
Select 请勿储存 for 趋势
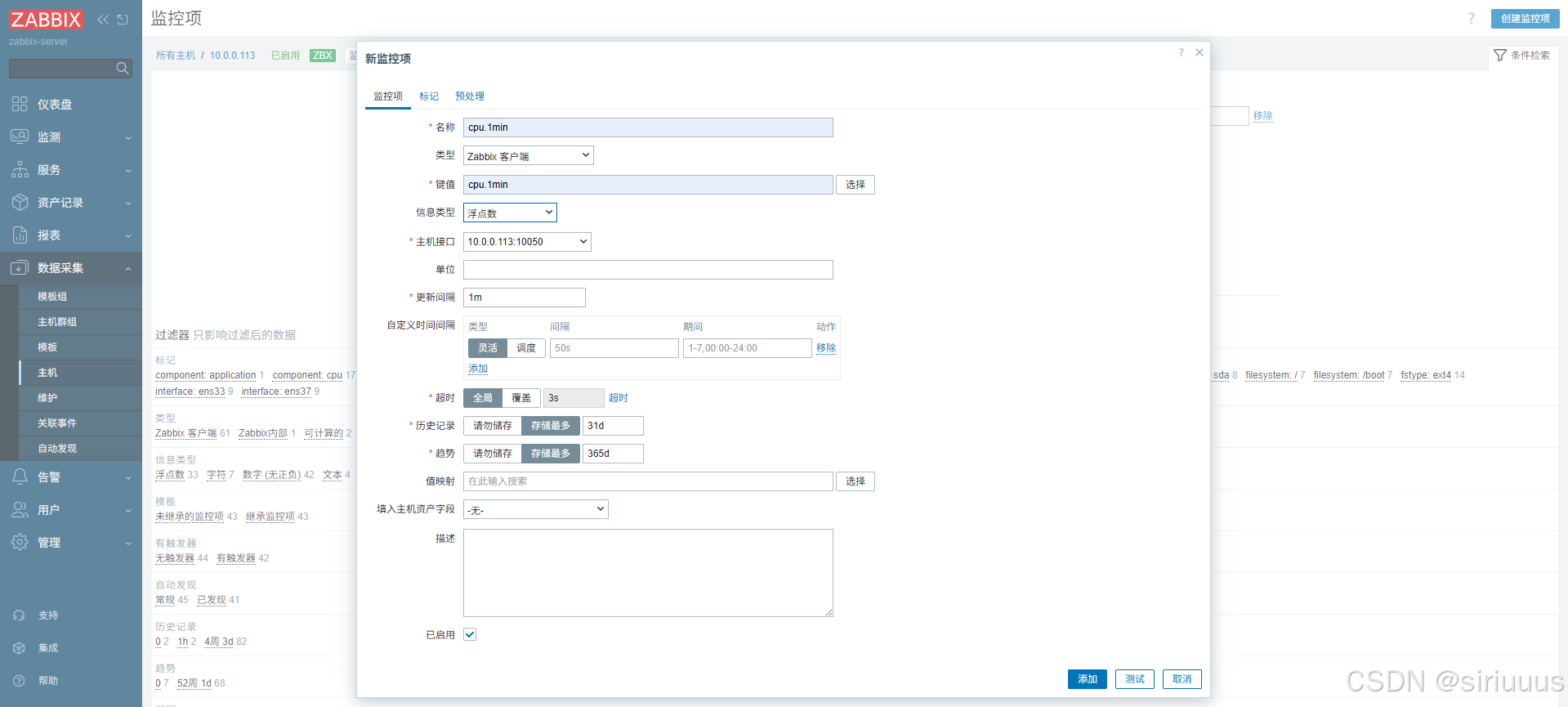coord(493,454)
